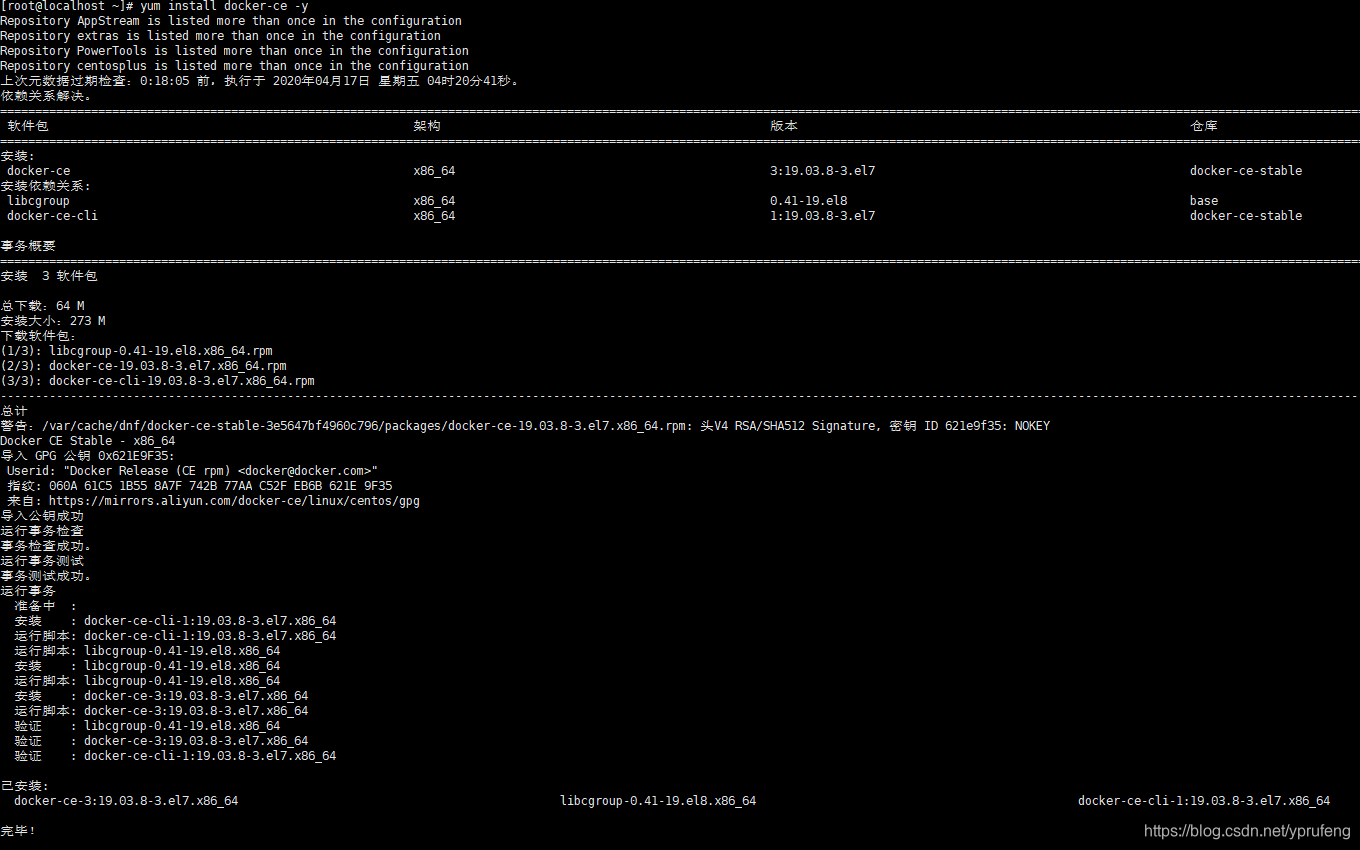The height and width of the screenshot is (850, 1360).
Task: Click 'docker-ce-cli-1:19.03.8-3.el7.x86_64' under 已安装
Action: (x=1204, y=801)
